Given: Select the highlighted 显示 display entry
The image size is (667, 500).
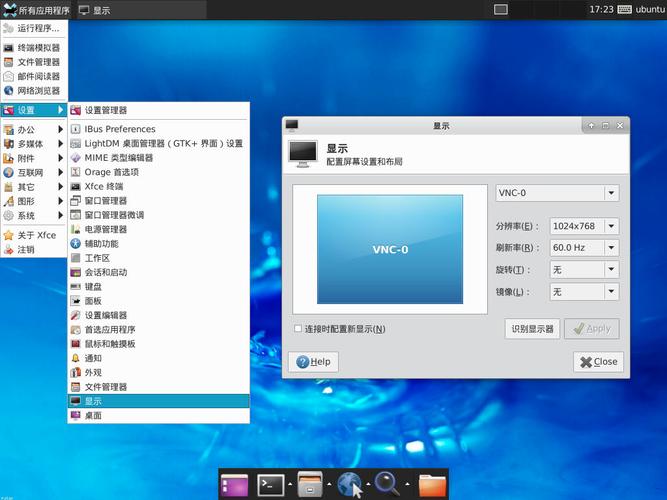Looking at the screenshot, I should (158, 401).
